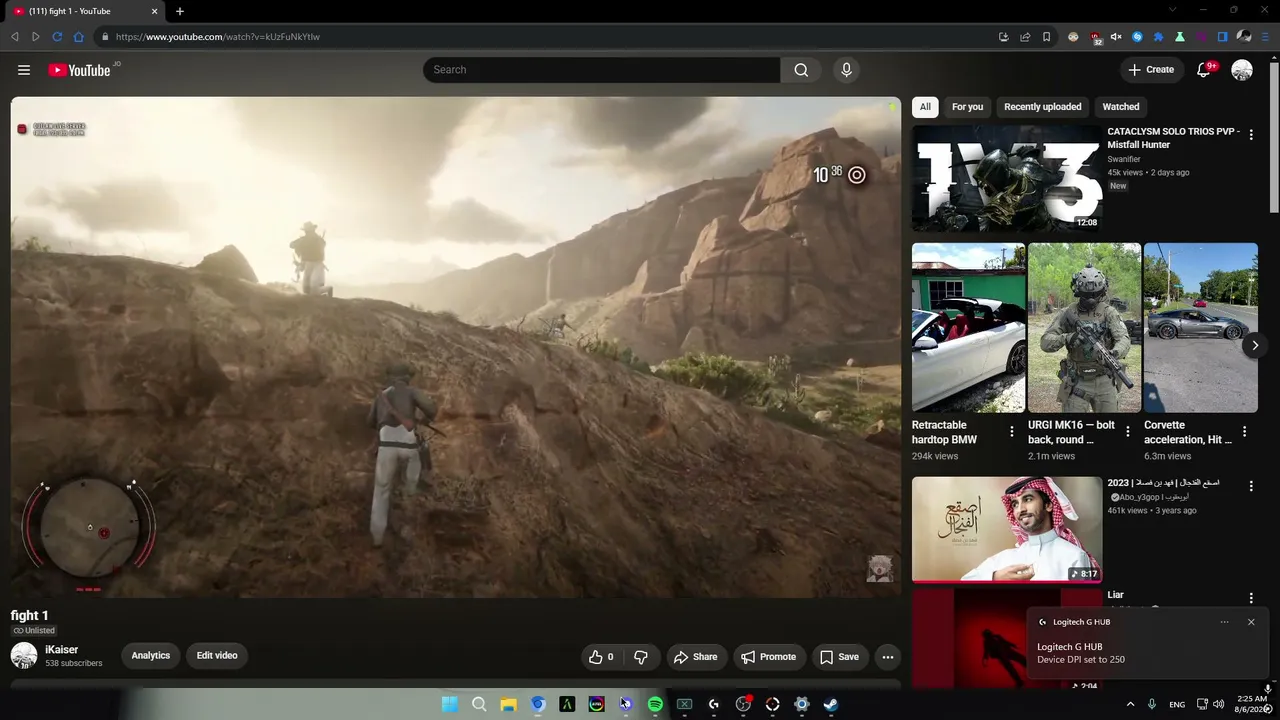
Task: Open the URGI MK16 short thumbnail
Action: (1084, 328)
